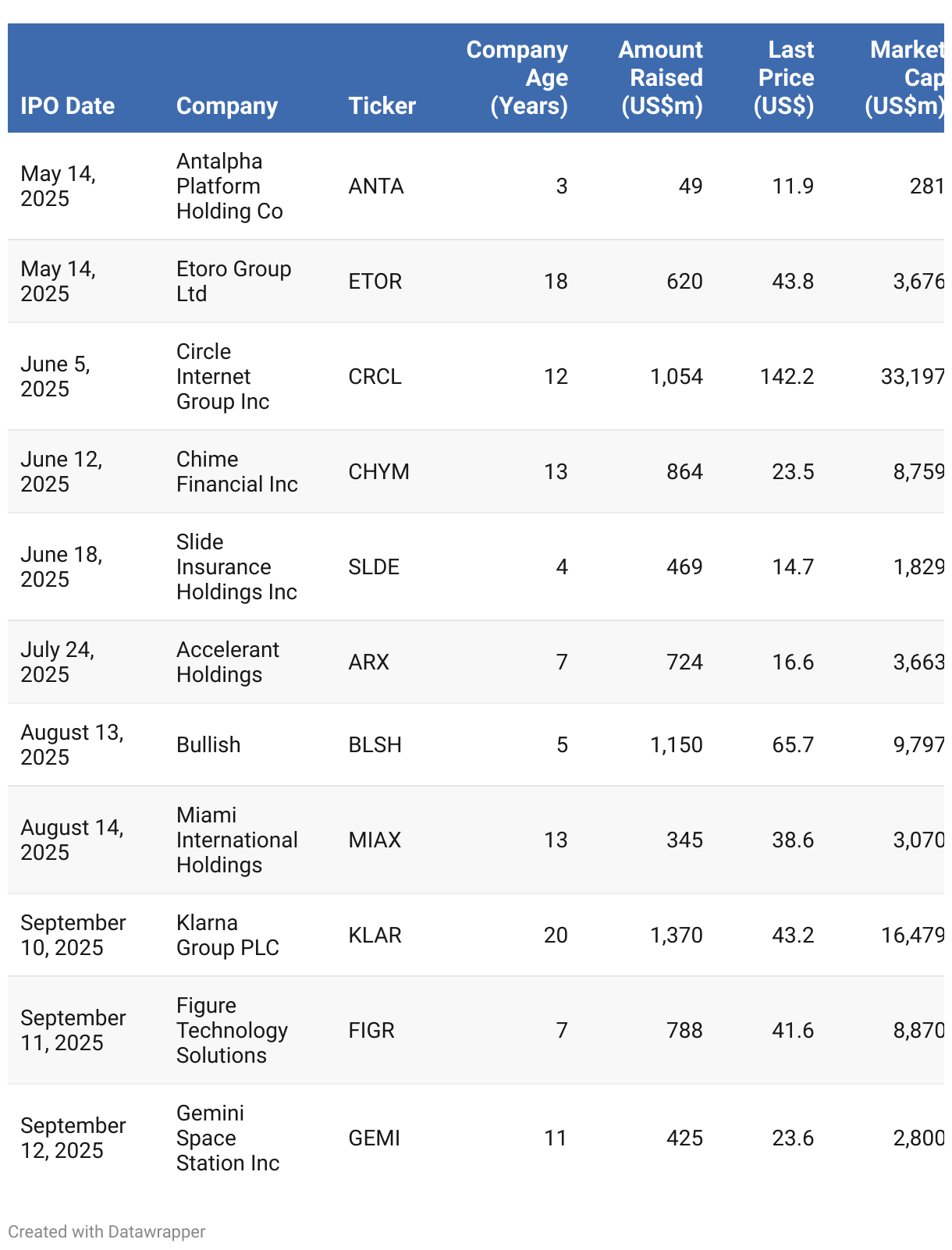Click the BLSH ticker cell
The width and height of the screenshot is (952, 1250).
375,745
